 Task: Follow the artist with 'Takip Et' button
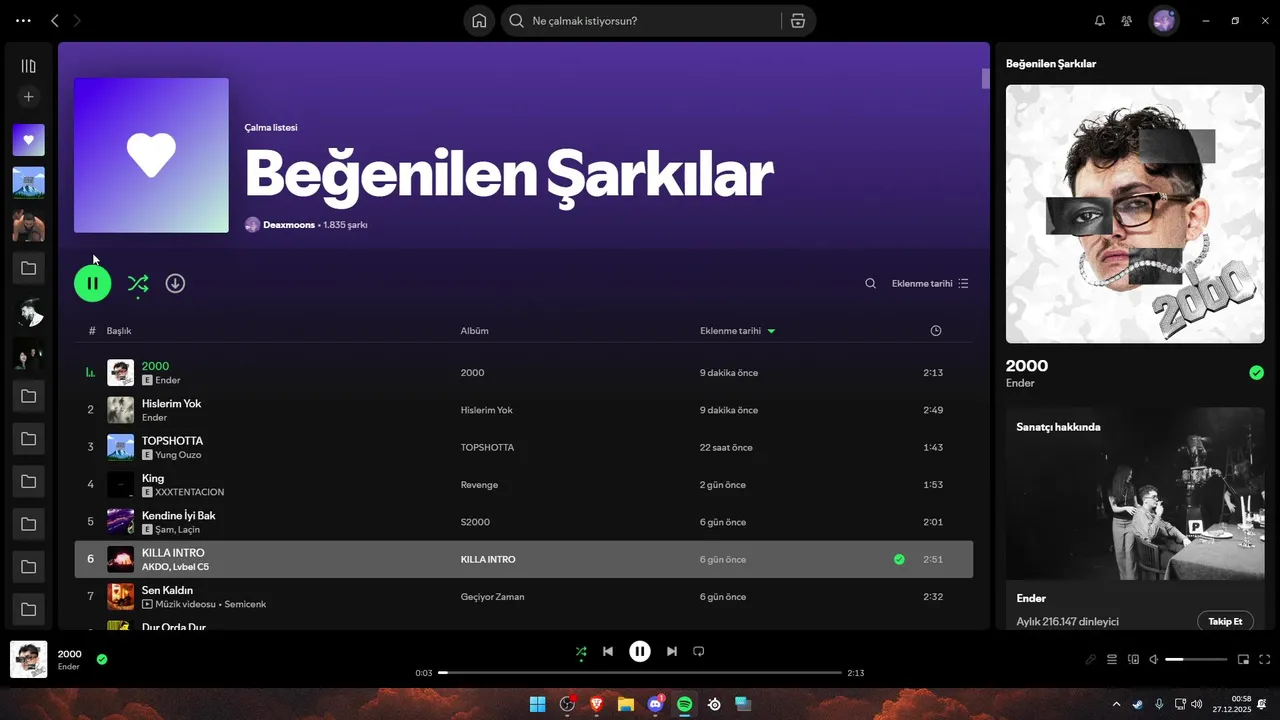click(x=1225, y=621)
